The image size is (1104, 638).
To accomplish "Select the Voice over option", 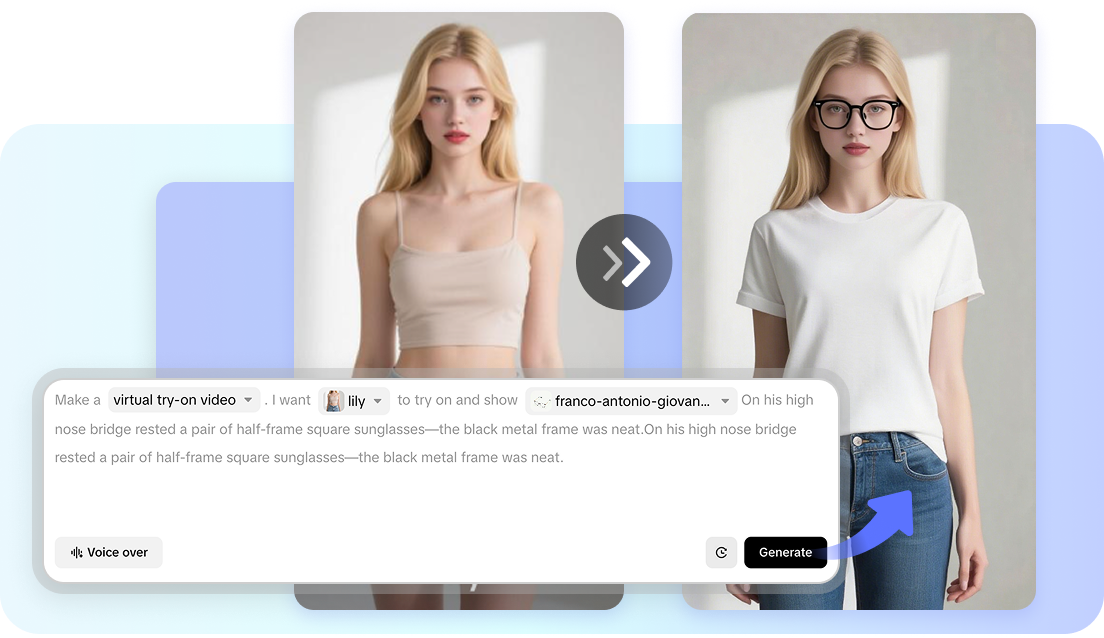I will [x=108, y=552].
